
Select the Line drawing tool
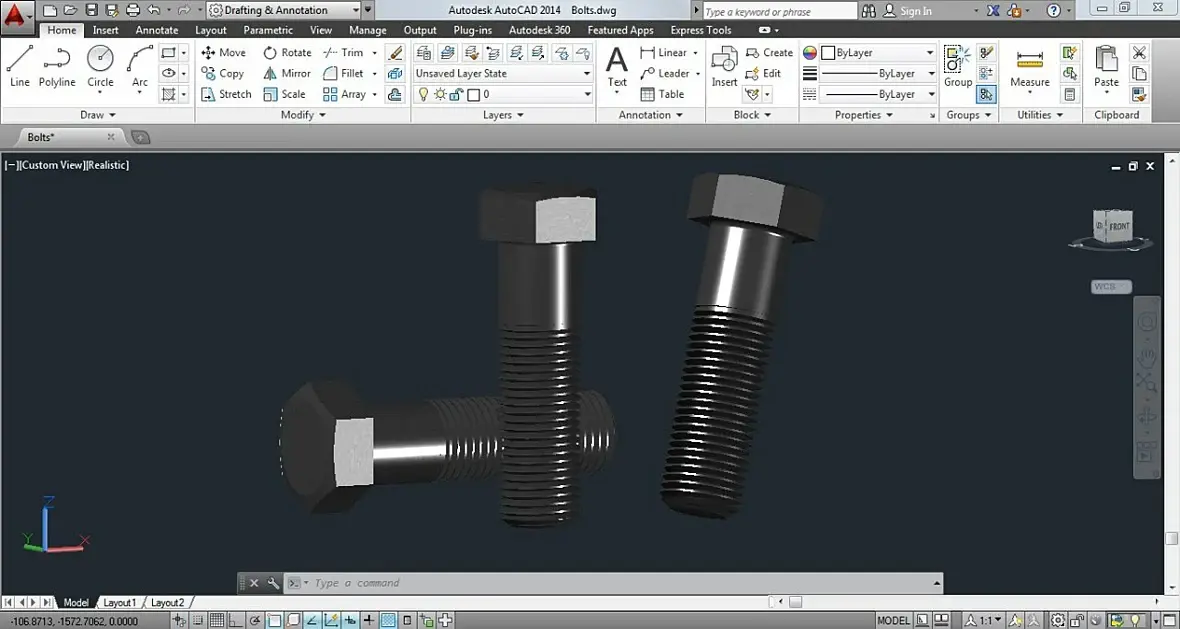point(20,66)
